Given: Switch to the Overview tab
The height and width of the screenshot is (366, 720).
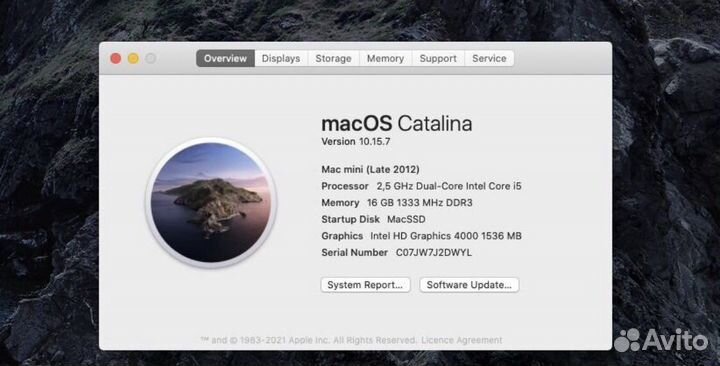Looking at the screenshot, I should pos(225,58).
